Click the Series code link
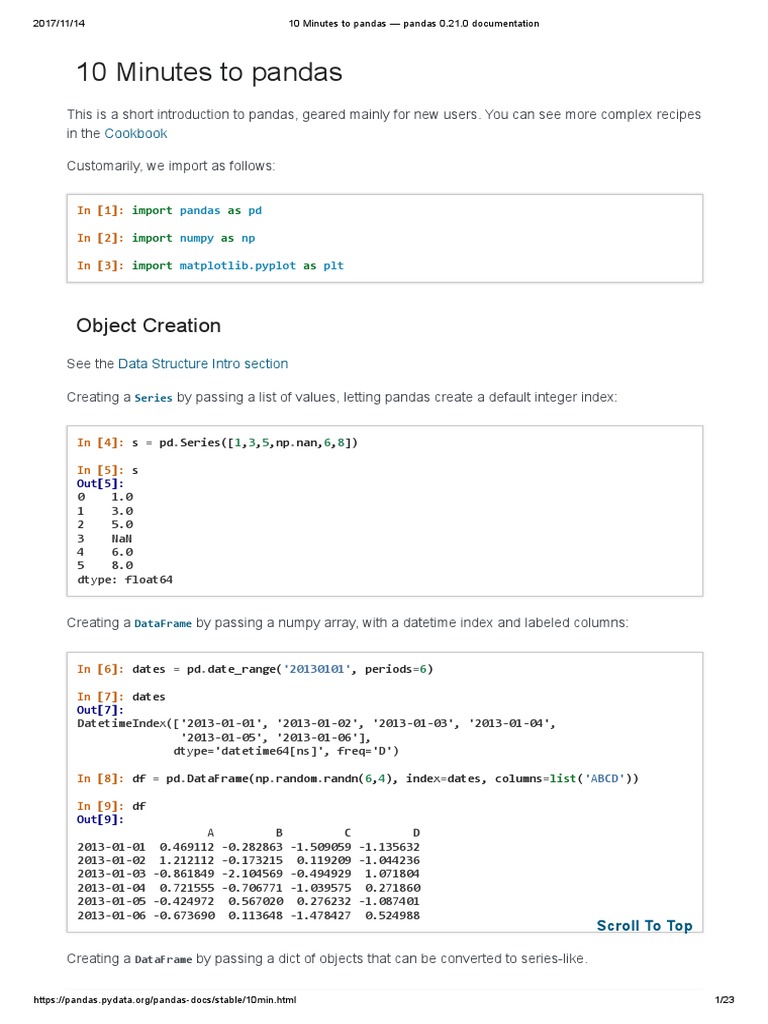Viewport: 768px width, 1024px height. [x=154, y=398]
